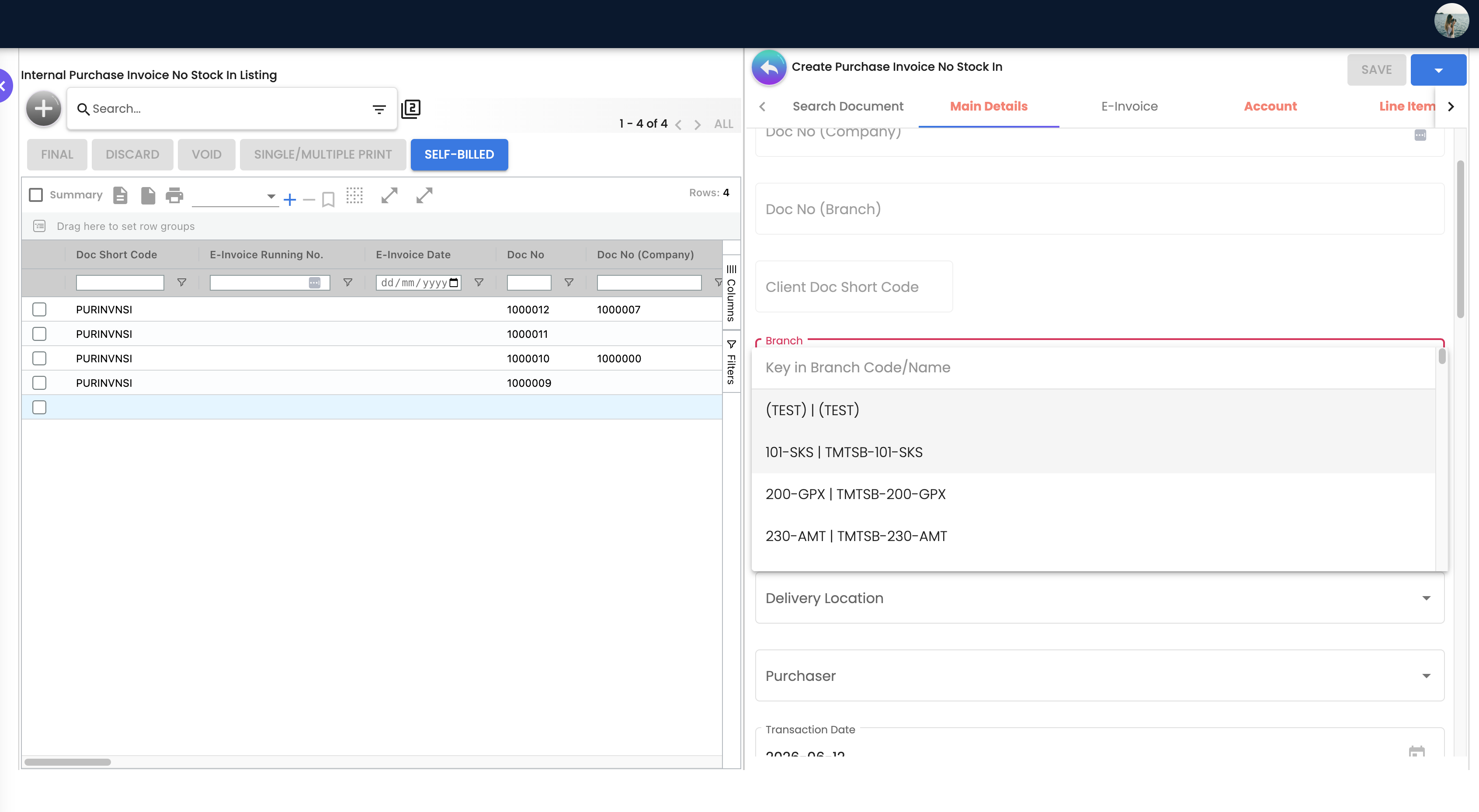Click the second expand arrows icon
This screenshot has width=1479, height=812.
pyautogui.click(x=424, y=195)
